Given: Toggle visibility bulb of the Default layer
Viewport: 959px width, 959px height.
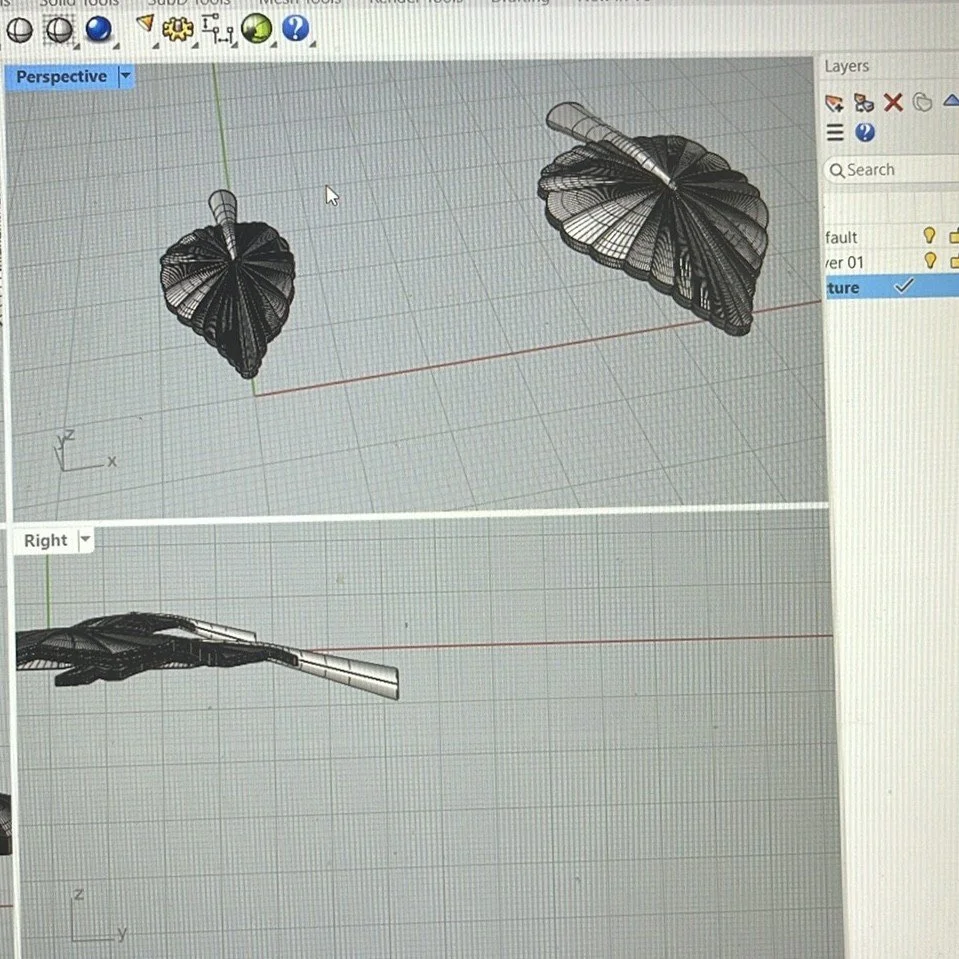Looking at the screenshot, I should coord(929,235).
